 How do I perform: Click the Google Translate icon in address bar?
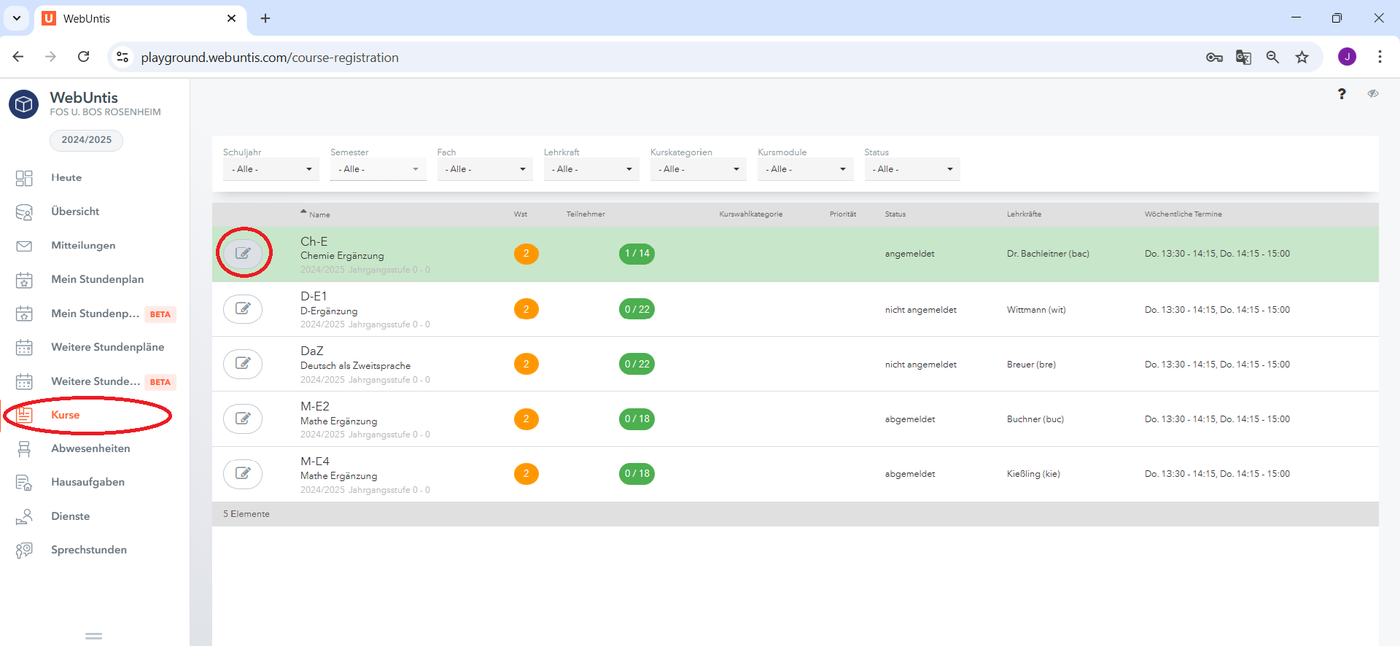[x=1243, y=58]
